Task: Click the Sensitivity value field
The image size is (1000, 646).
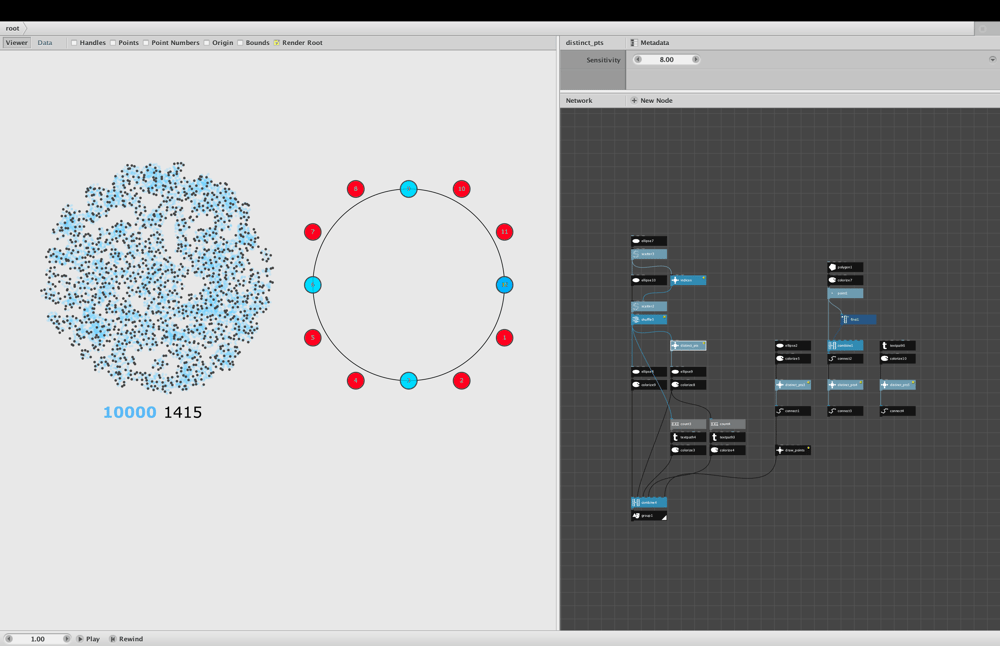Action: point(666,59)
